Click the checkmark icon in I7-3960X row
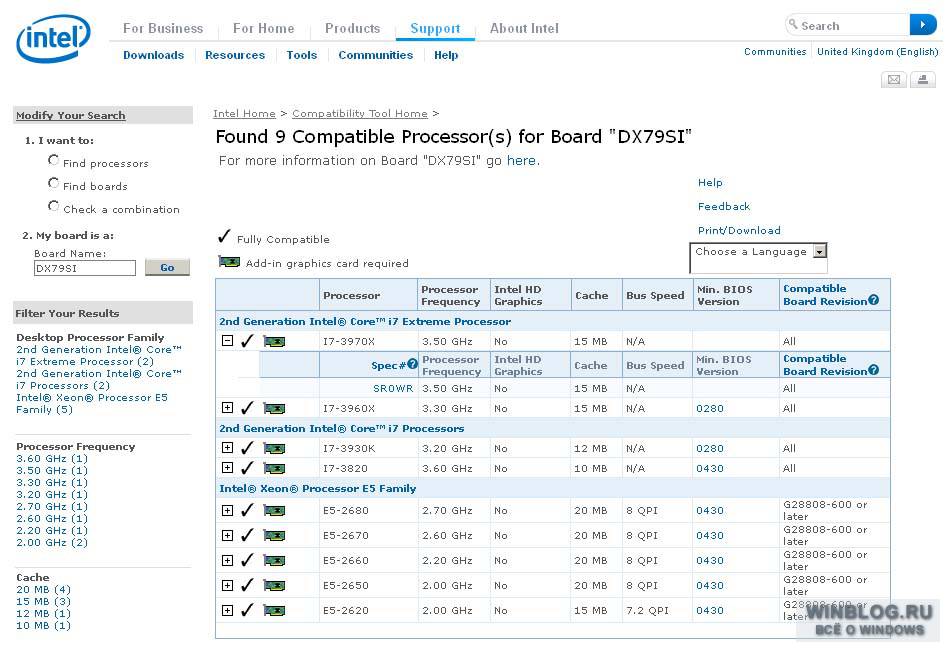 (x=247, y=408)
